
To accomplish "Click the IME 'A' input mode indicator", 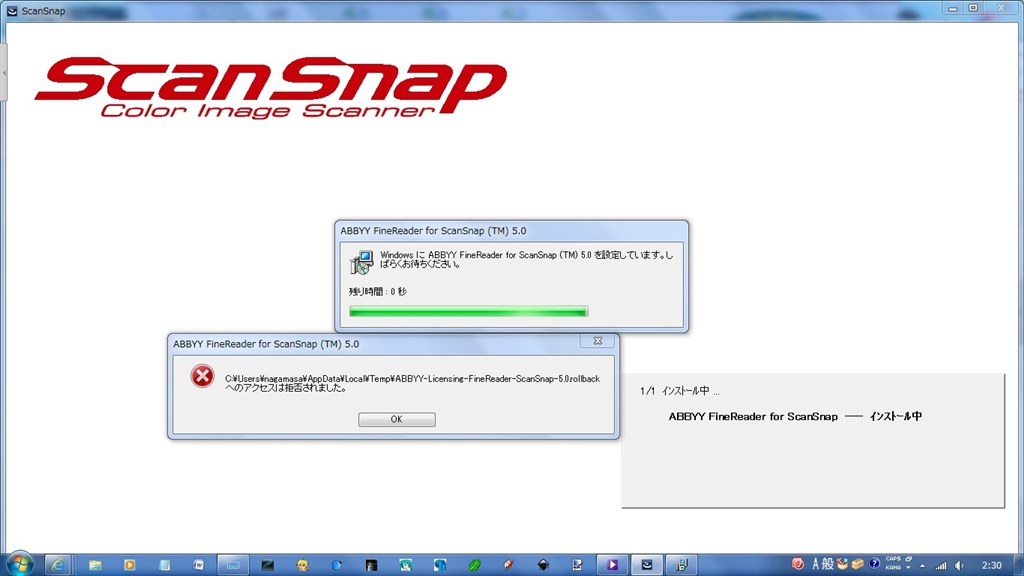I will point(816,564).
